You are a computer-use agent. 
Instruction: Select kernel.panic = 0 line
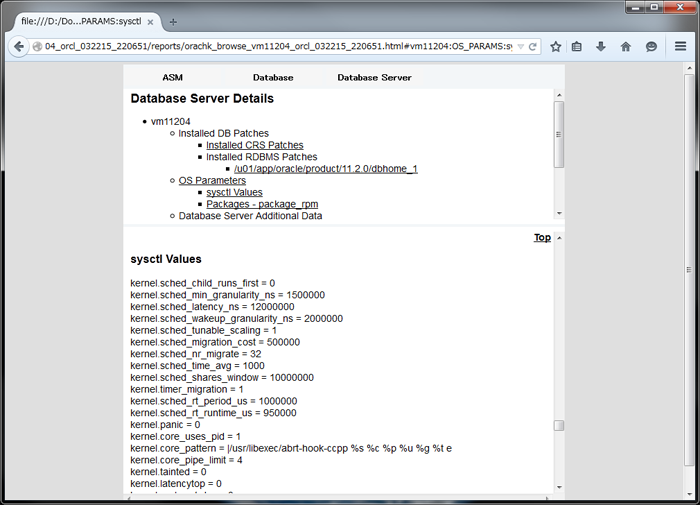point(165,425)
